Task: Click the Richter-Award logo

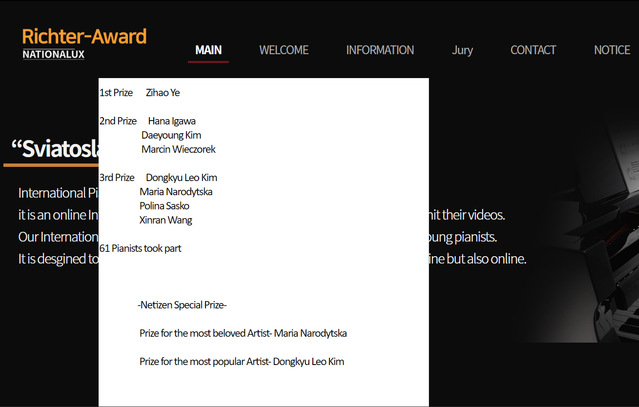Action: coord(84,37)
